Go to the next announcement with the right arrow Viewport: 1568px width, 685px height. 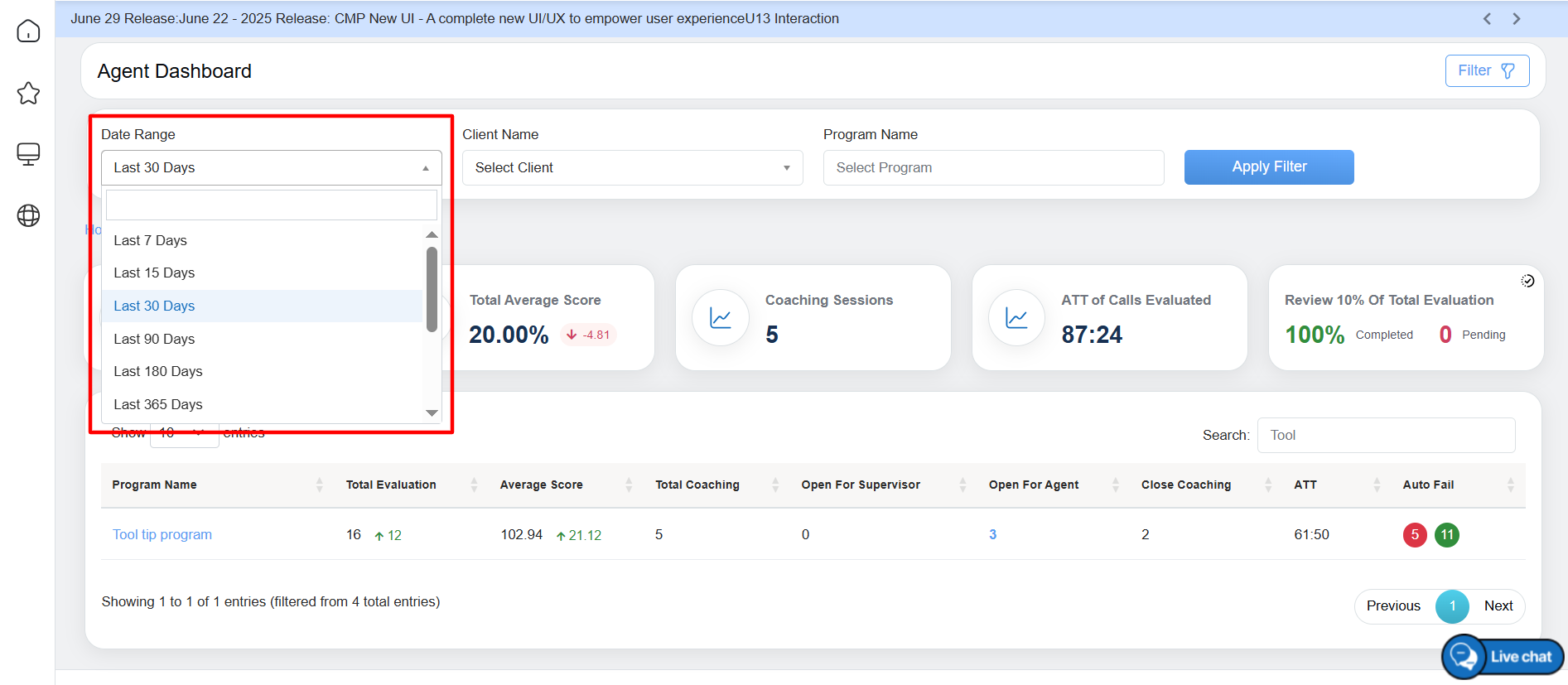click(x=1517, y=18)
